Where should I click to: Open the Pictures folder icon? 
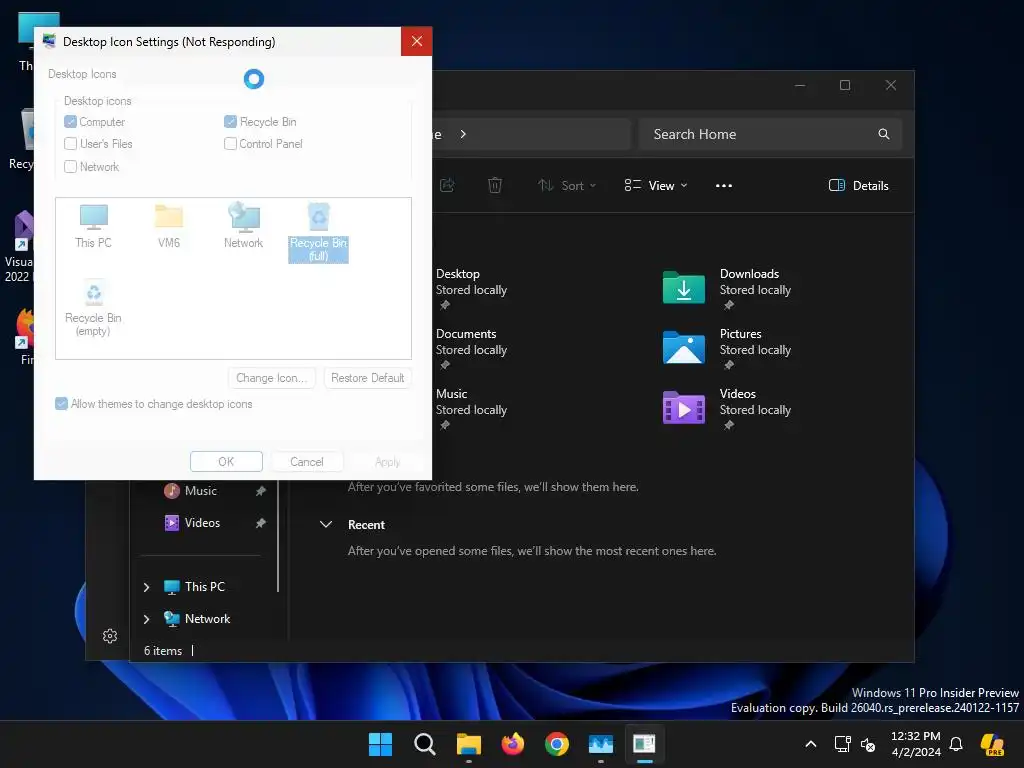click(684, 347)
